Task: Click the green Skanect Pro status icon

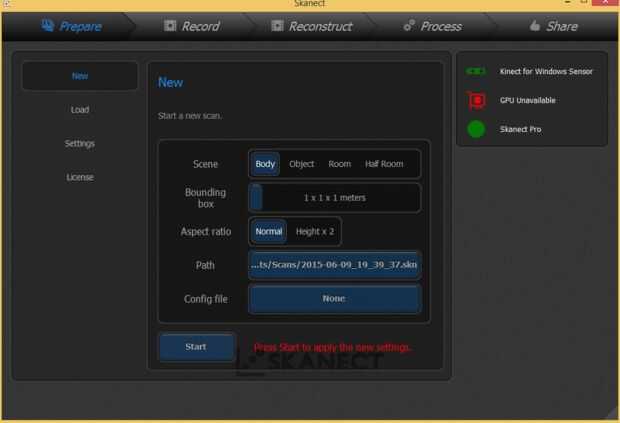Action: (x=476, y=129)
